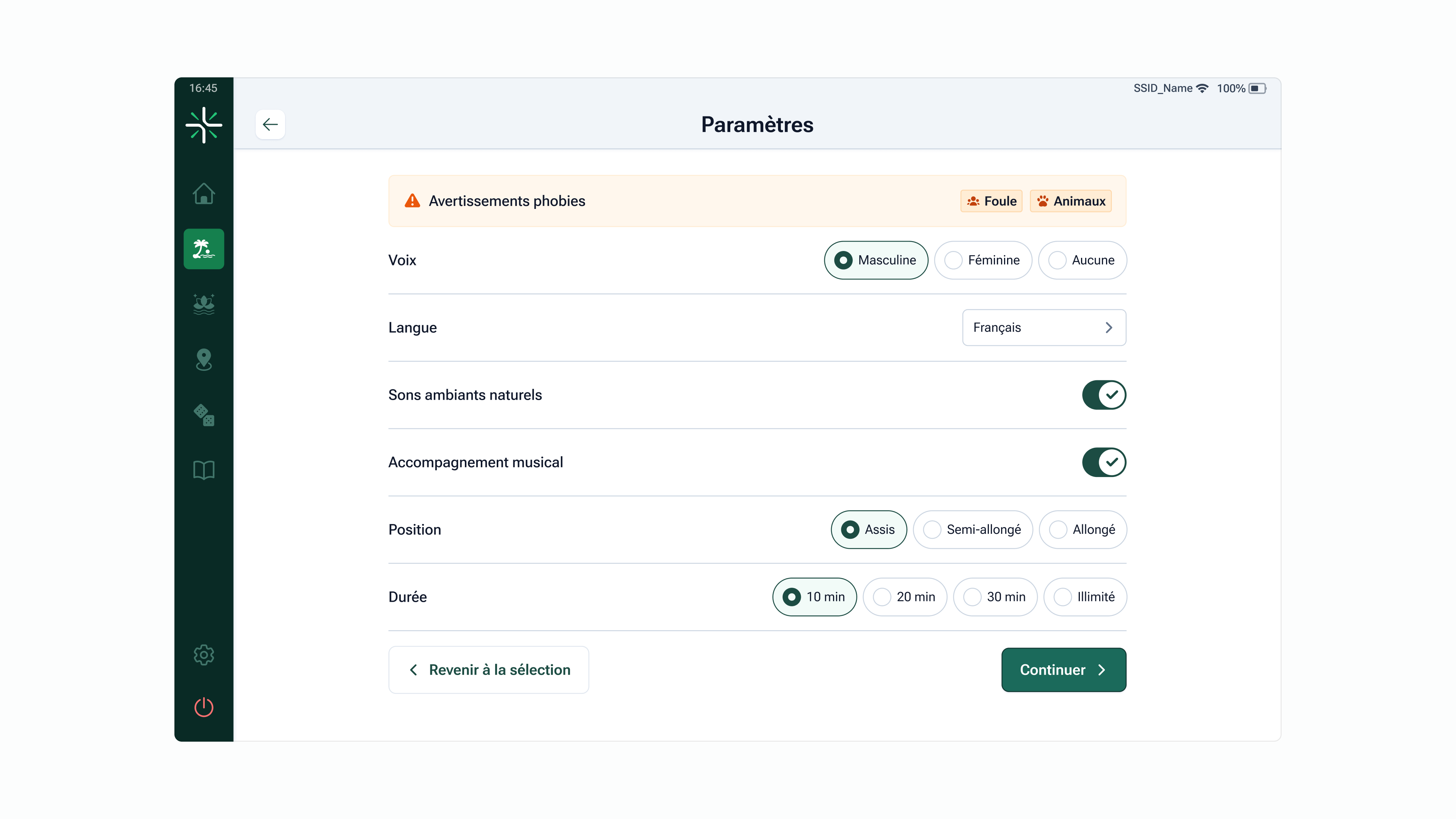Select the Féminine voice option
This screenshot has width=1456, height=819.
[x=983, y=260]
